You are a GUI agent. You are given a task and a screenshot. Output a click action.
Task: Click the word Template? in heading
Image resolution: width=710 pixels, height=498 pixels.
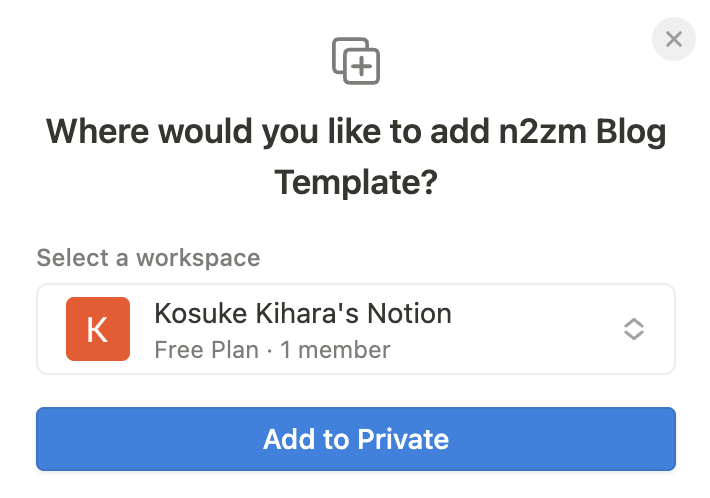[x=356, y=182]
